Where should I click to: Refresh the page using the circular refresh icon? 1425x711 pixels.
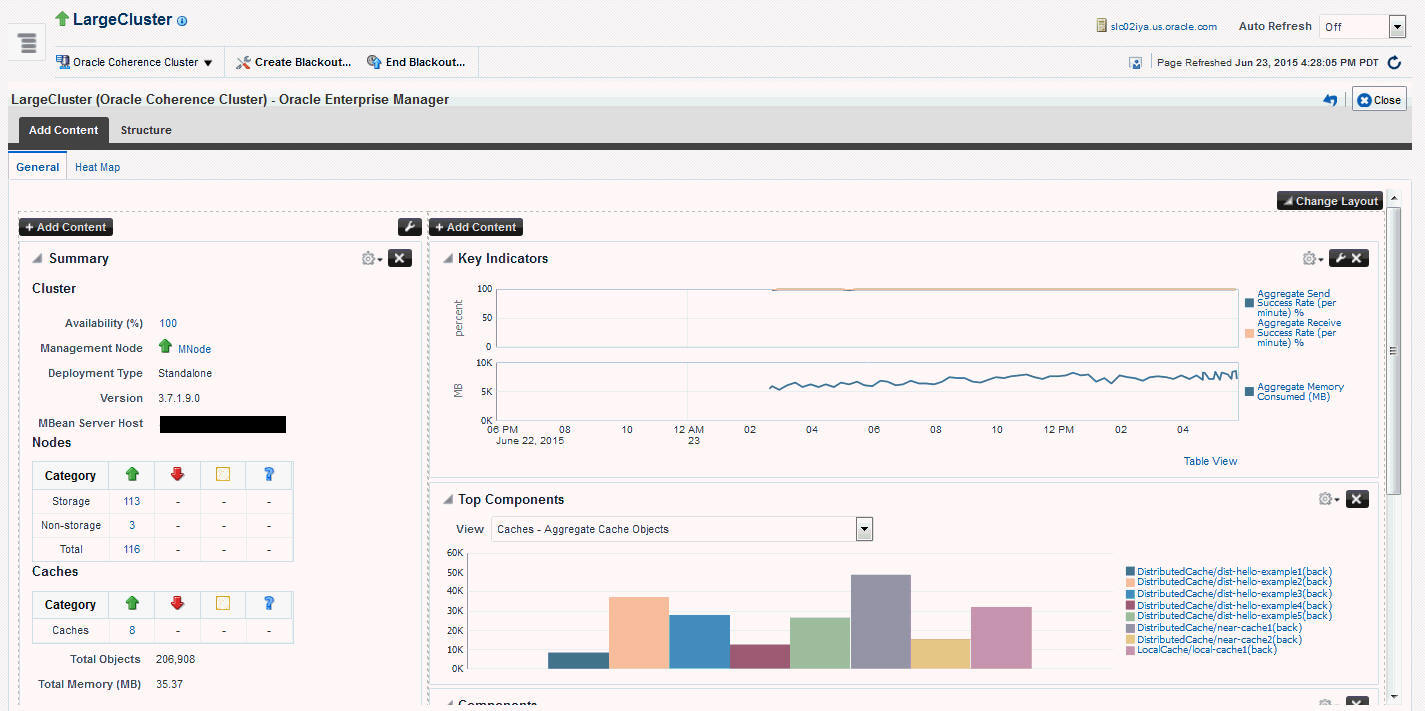[1394, 62]
